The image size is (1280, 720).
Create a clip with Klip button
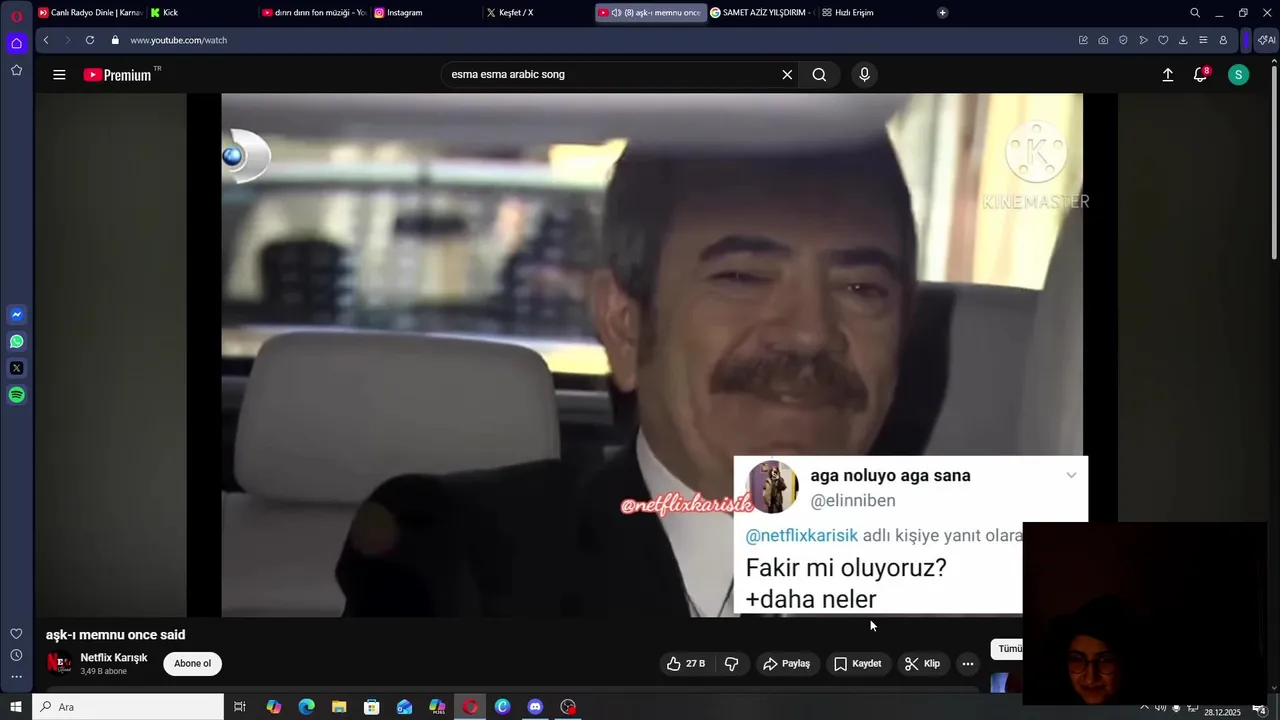[x=922, y=664]
